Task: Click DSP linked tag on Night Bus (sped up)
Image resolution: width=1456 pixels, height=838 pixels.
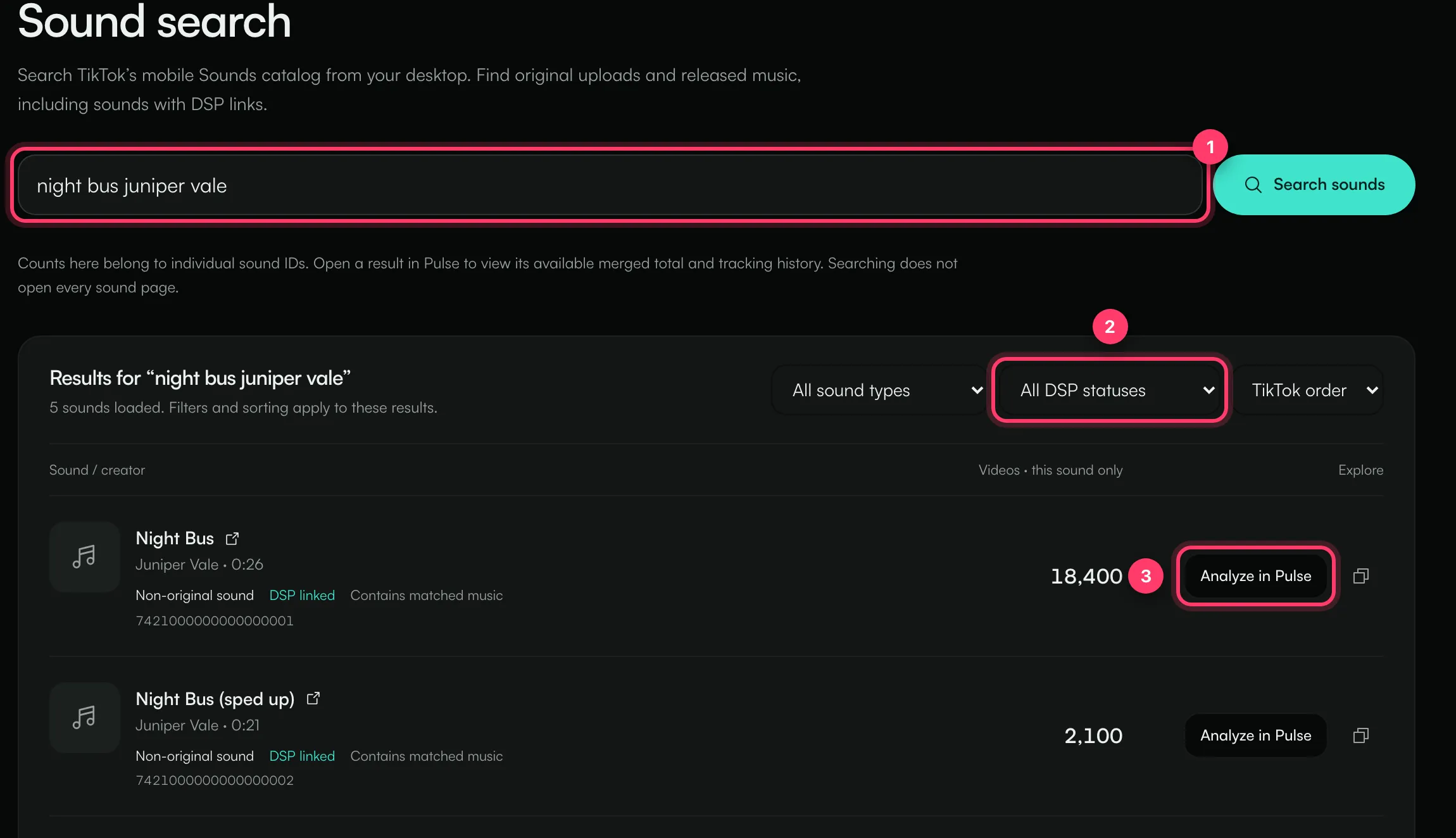Action: click(302, 756)
